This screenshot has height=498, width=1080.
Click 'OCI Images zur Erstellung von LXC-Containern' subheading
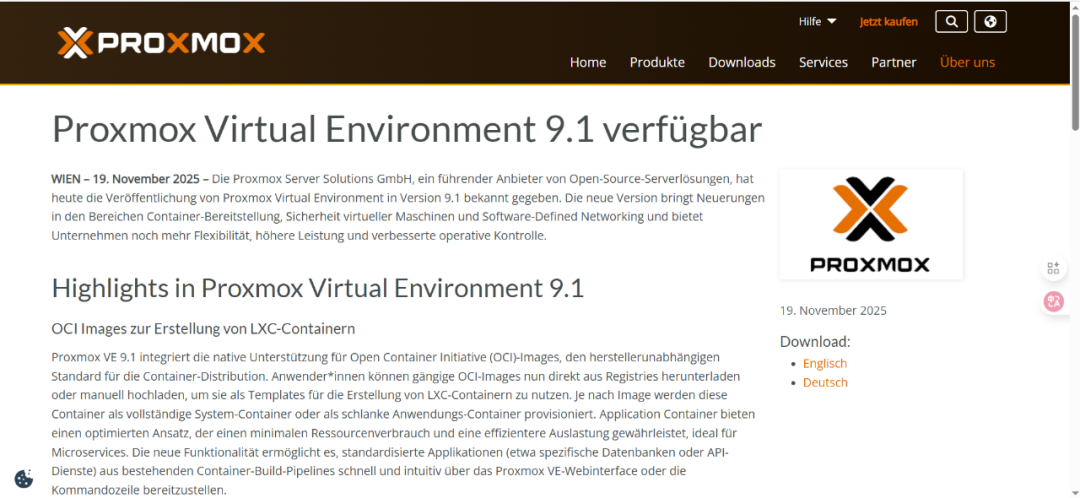click(203, 329)
